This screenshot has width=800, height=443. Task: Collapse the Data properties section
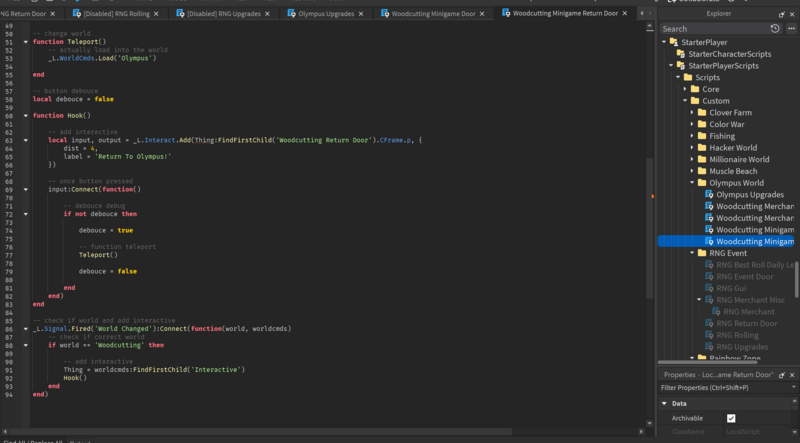[664, 403]
